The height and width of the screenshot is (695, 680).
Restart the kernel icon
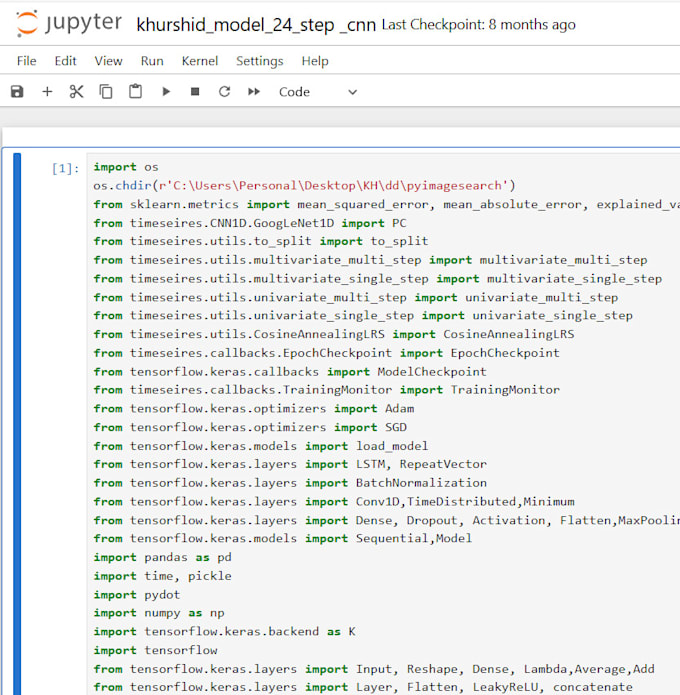point(224,92)
